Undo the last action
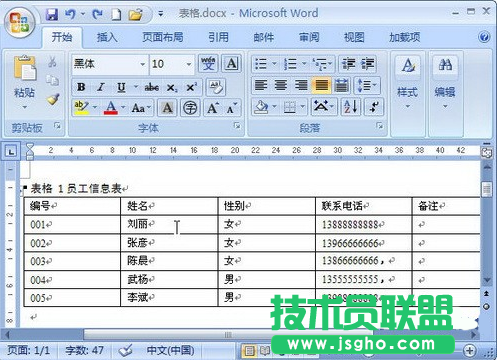Viewport: 498px width, 360px height. [70, 14]
